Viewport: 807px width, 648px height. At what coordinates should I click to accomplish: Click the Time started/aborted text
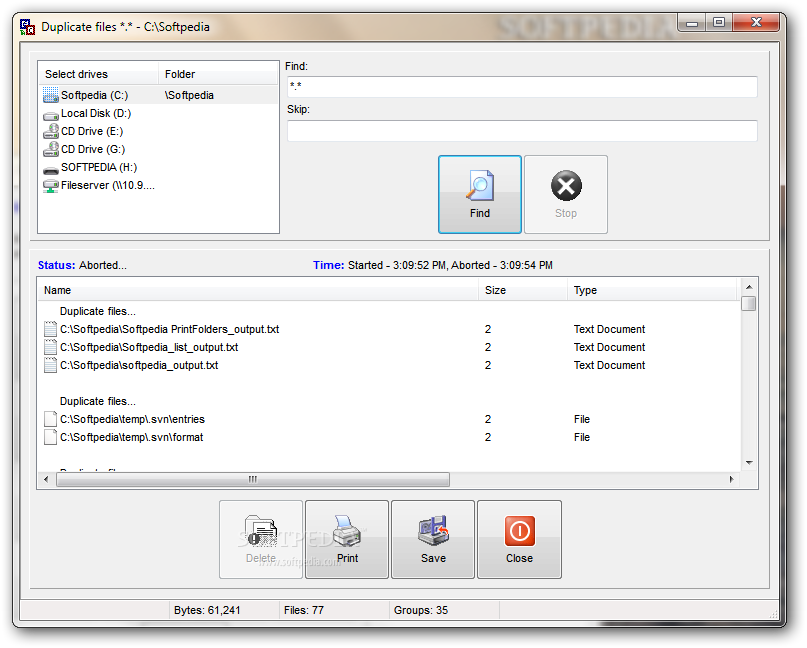pos(433,266)
